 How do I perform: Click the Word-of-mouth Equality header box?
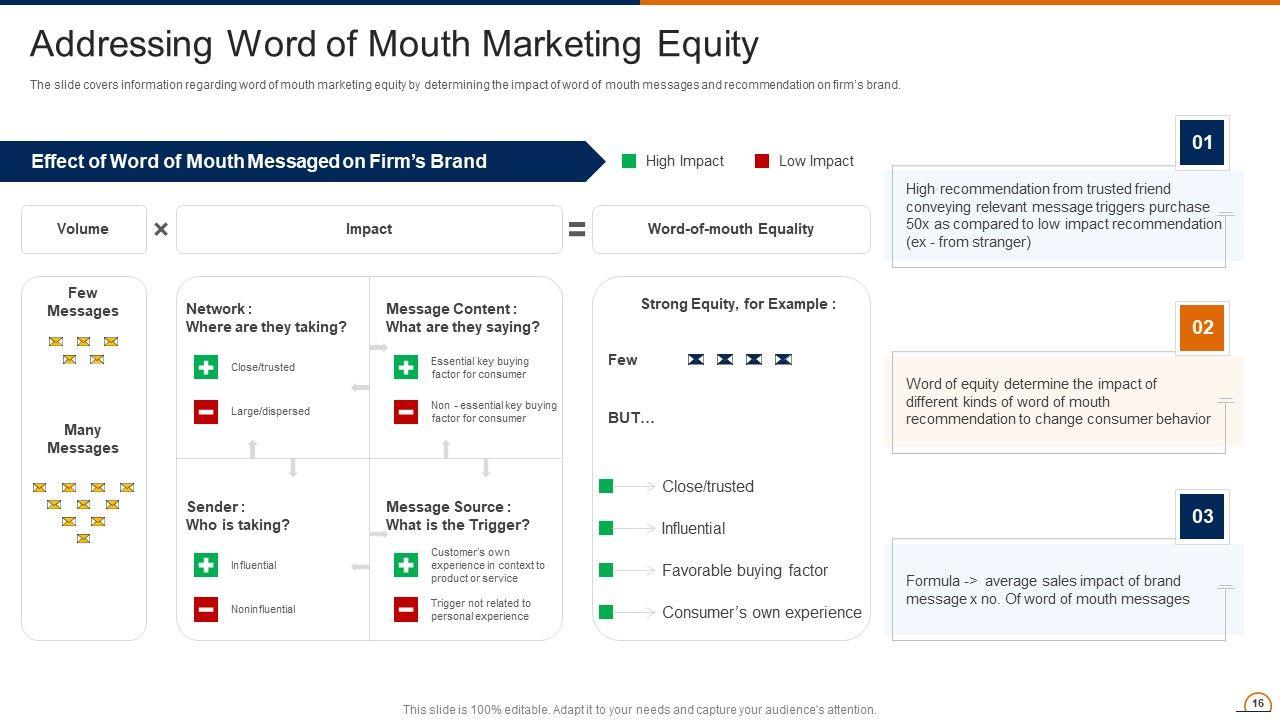click(731, 229)
